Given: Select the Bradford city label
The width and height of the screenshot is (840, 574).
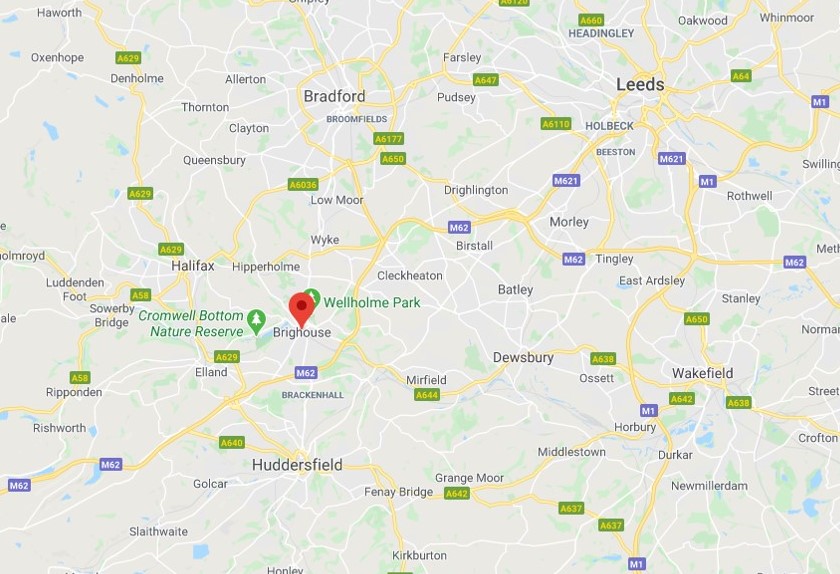Looking at the screenshot, I should pyautogui.click(x=334, y=96).
